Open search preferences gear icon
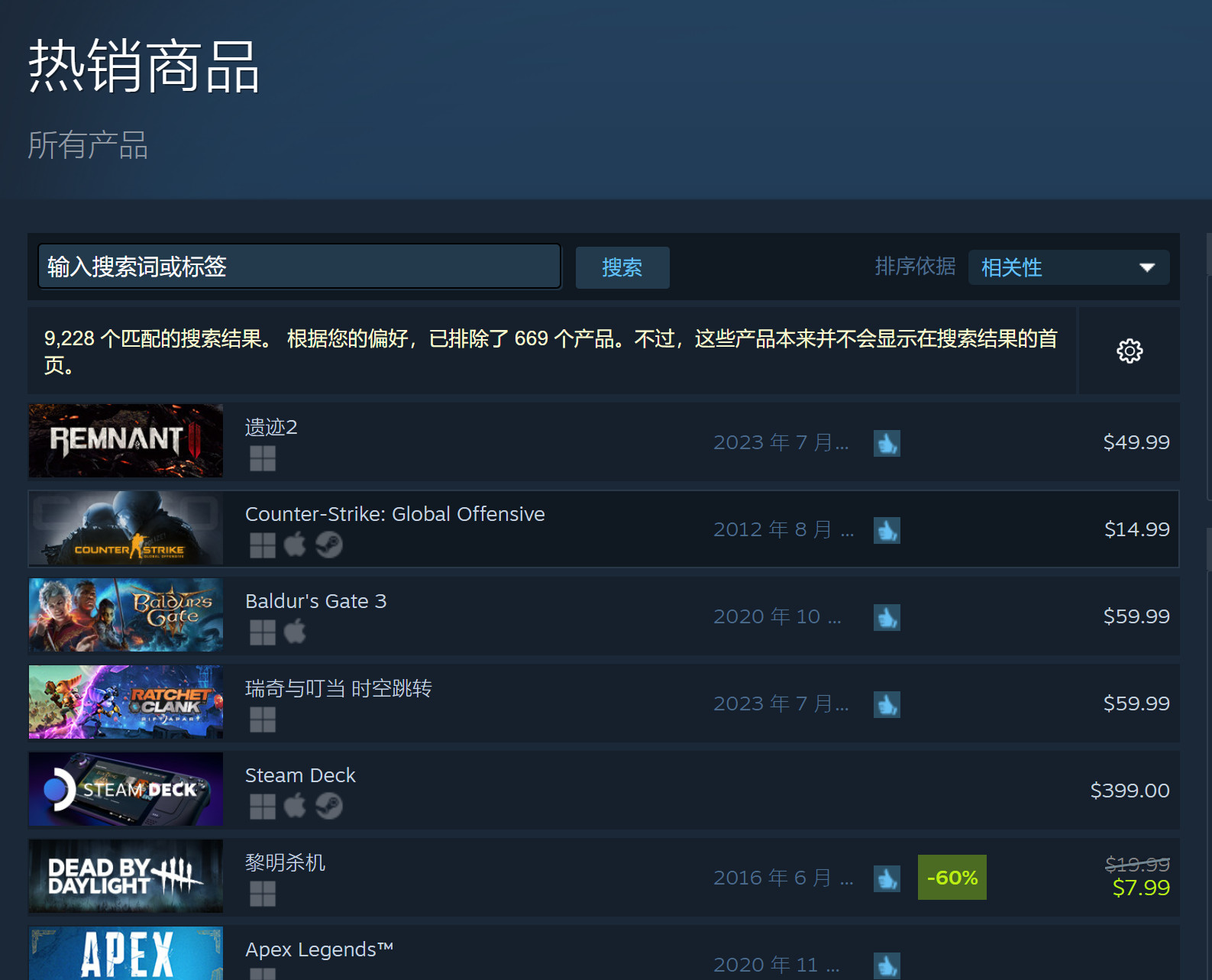Screen dimensions: 1212x980 pyautogui.click(x=1130, y=351)
